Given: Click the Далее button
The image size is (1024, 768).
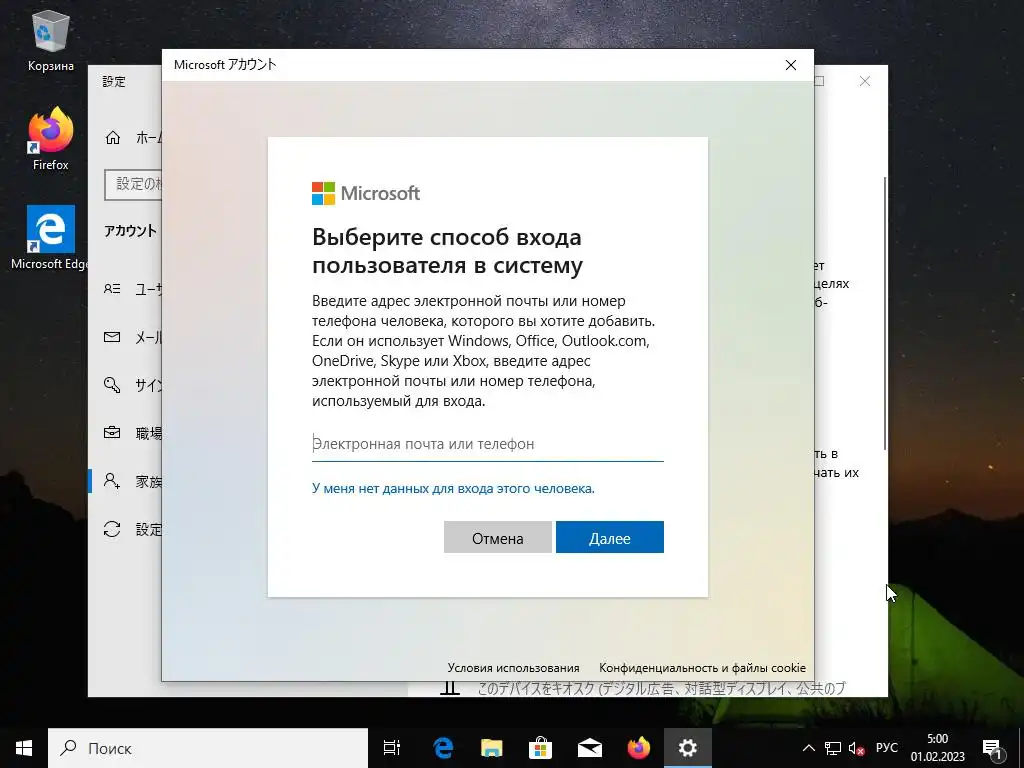Looking at the screenshot, I should [609, 537].
